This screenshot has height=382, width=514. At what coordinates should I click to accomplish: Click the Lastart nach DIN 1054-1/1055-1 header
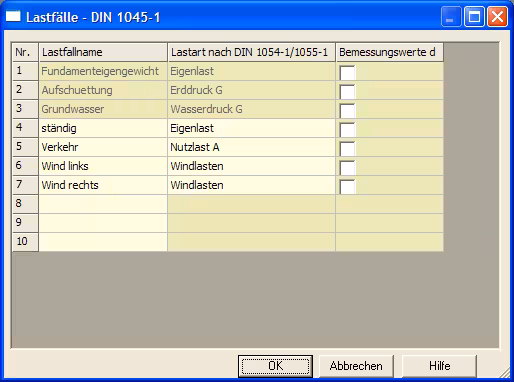click(252, 52)
